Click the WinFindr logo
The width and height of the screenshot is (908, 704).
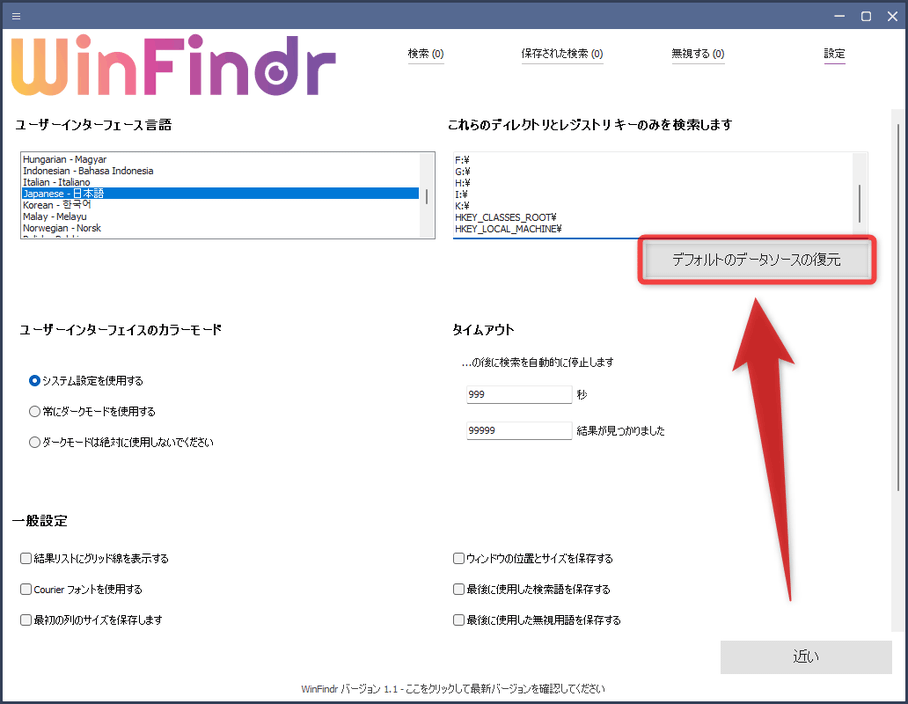173,65
